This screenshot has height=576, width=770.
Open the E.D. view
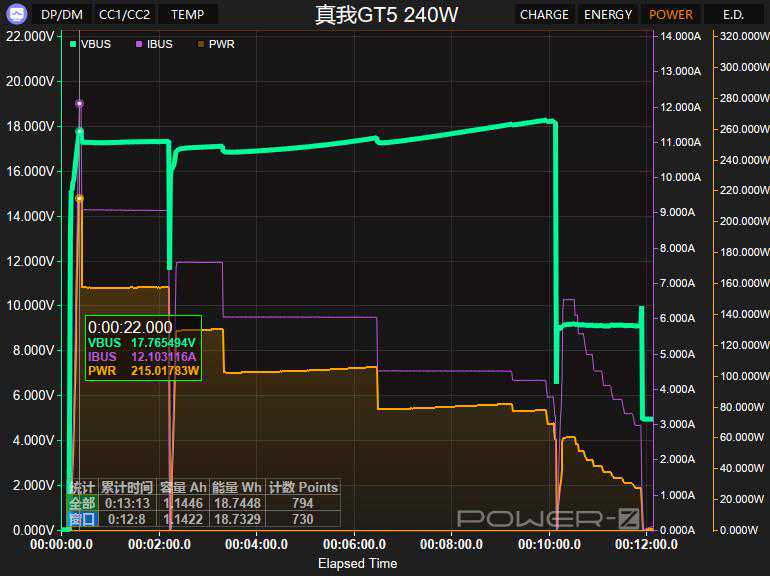[x=732, y=15]
